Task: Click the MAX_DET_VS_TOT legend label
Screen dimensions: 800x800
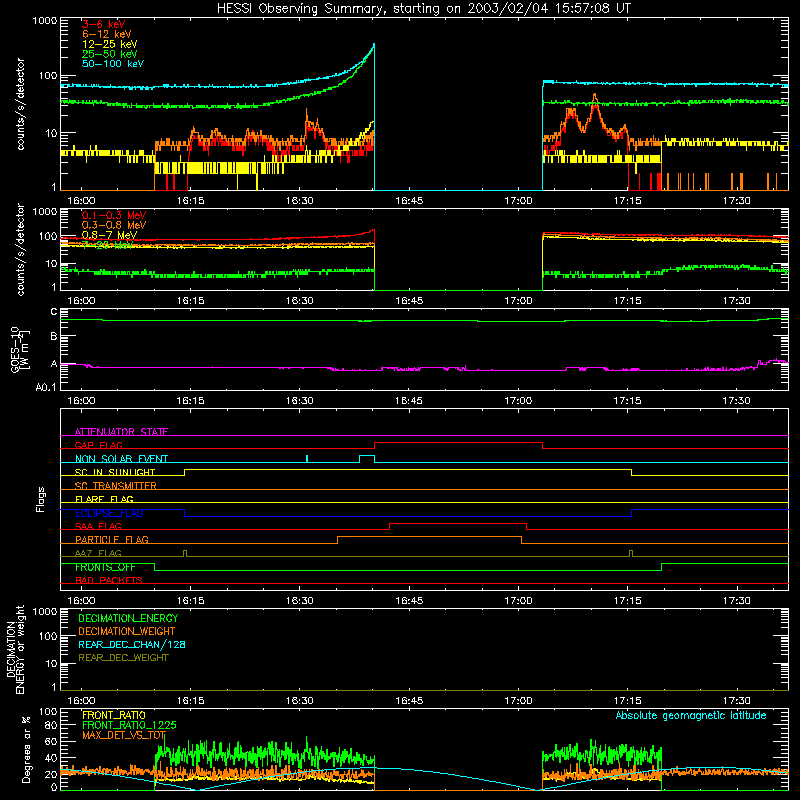Action: tap(123, 735)
